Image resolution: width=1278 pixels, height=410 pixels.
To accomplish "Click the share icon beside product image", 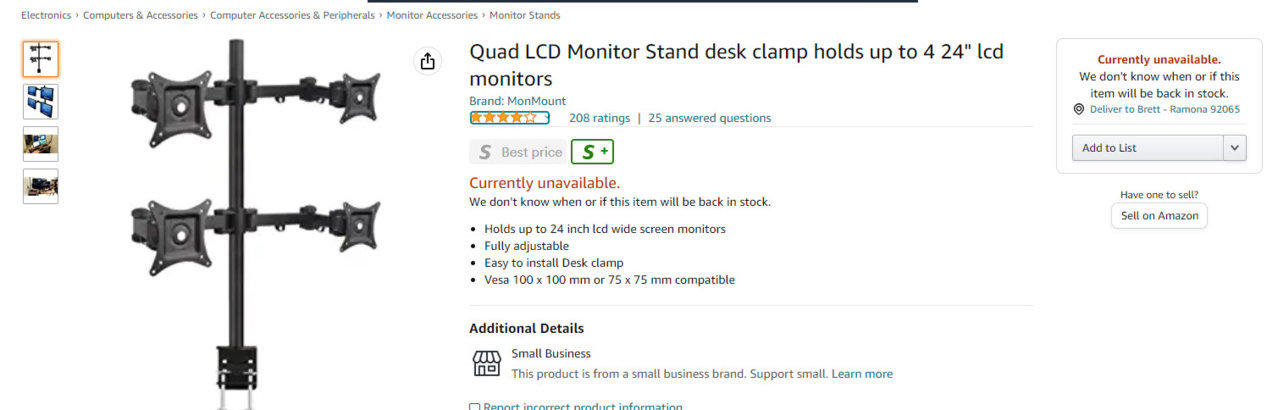I will [x=428, y=61].
